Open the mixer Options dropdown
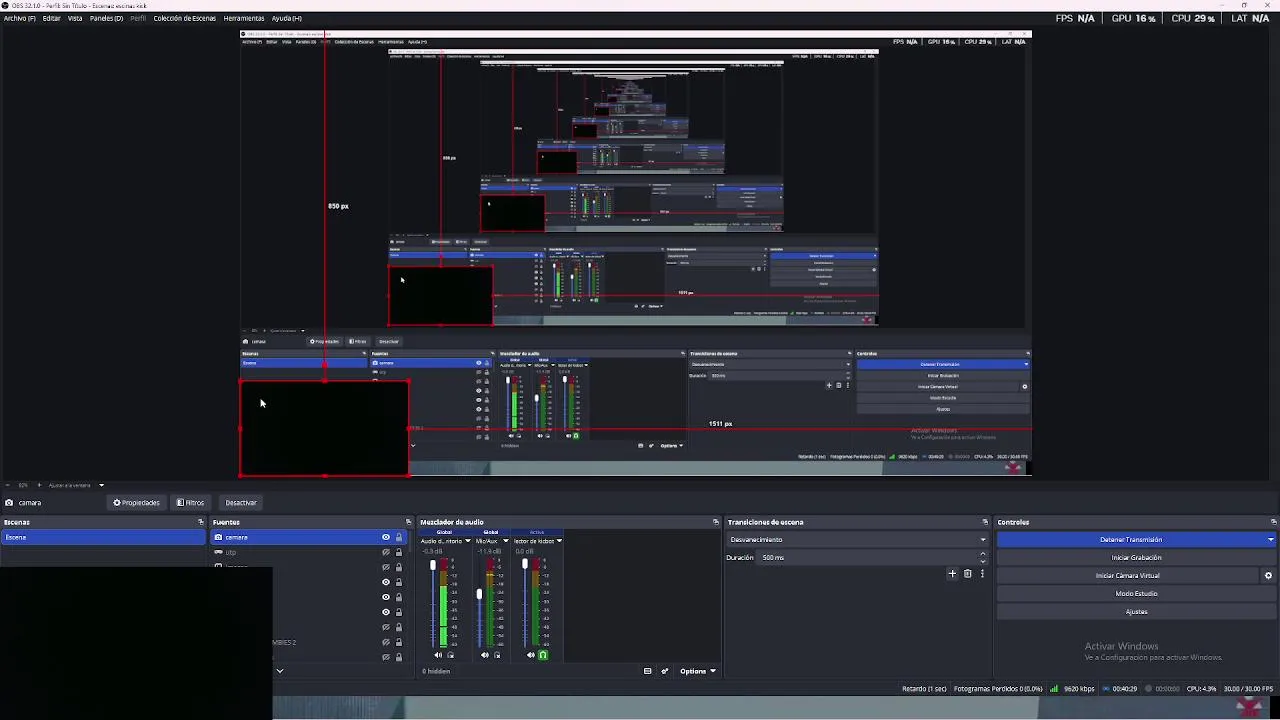 tap(697, 671)
